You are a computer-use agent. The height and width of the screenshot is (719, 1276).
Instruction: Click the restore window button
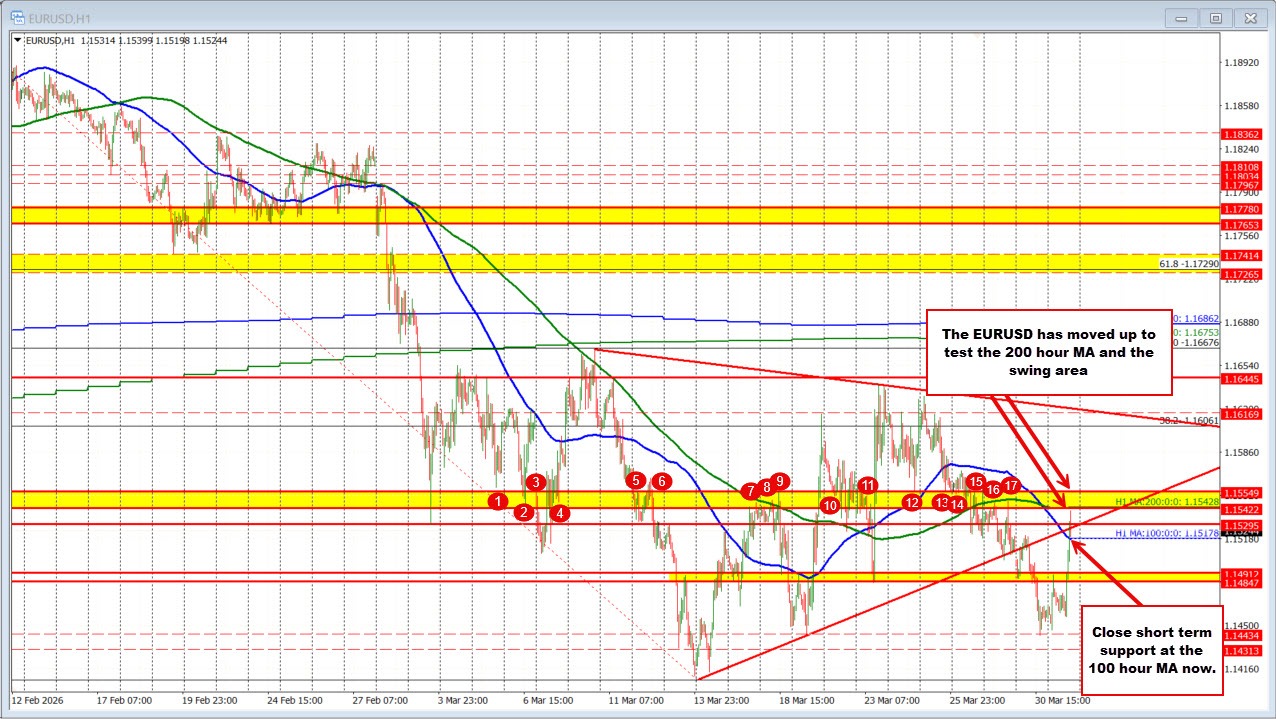coord(1215,18)
